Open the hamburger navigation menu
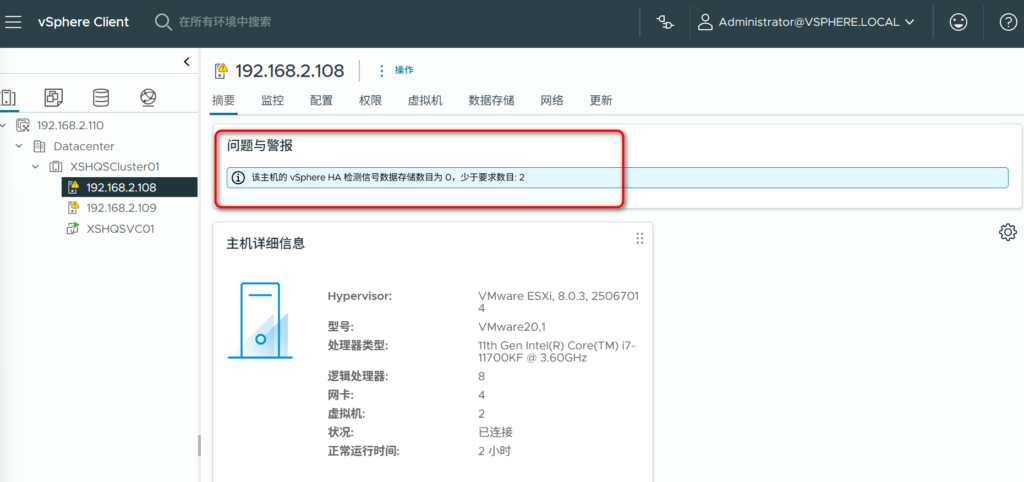The height and width of the screenshot is (482, 1024). (x=14, y=21)
